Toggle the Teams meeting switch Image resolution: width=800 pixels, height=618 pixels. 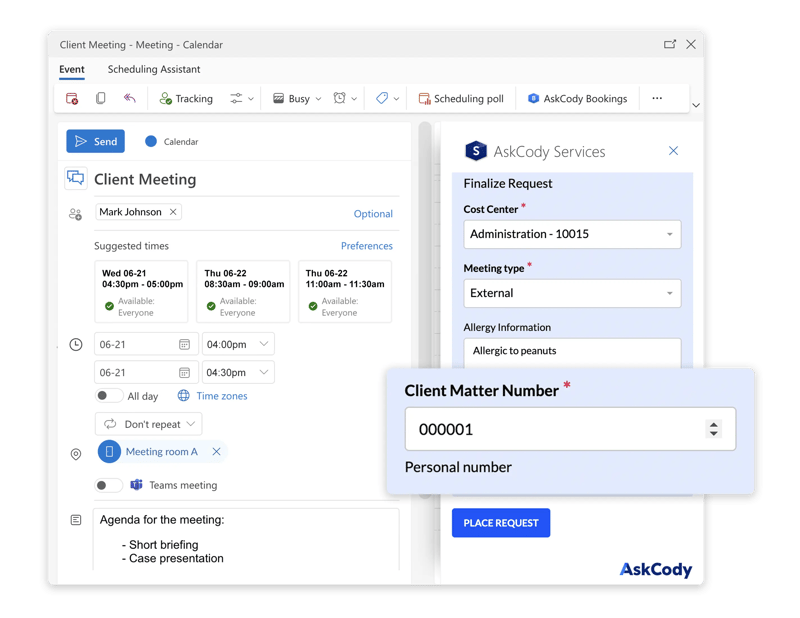pyautogui.click(x=109, y=485)
